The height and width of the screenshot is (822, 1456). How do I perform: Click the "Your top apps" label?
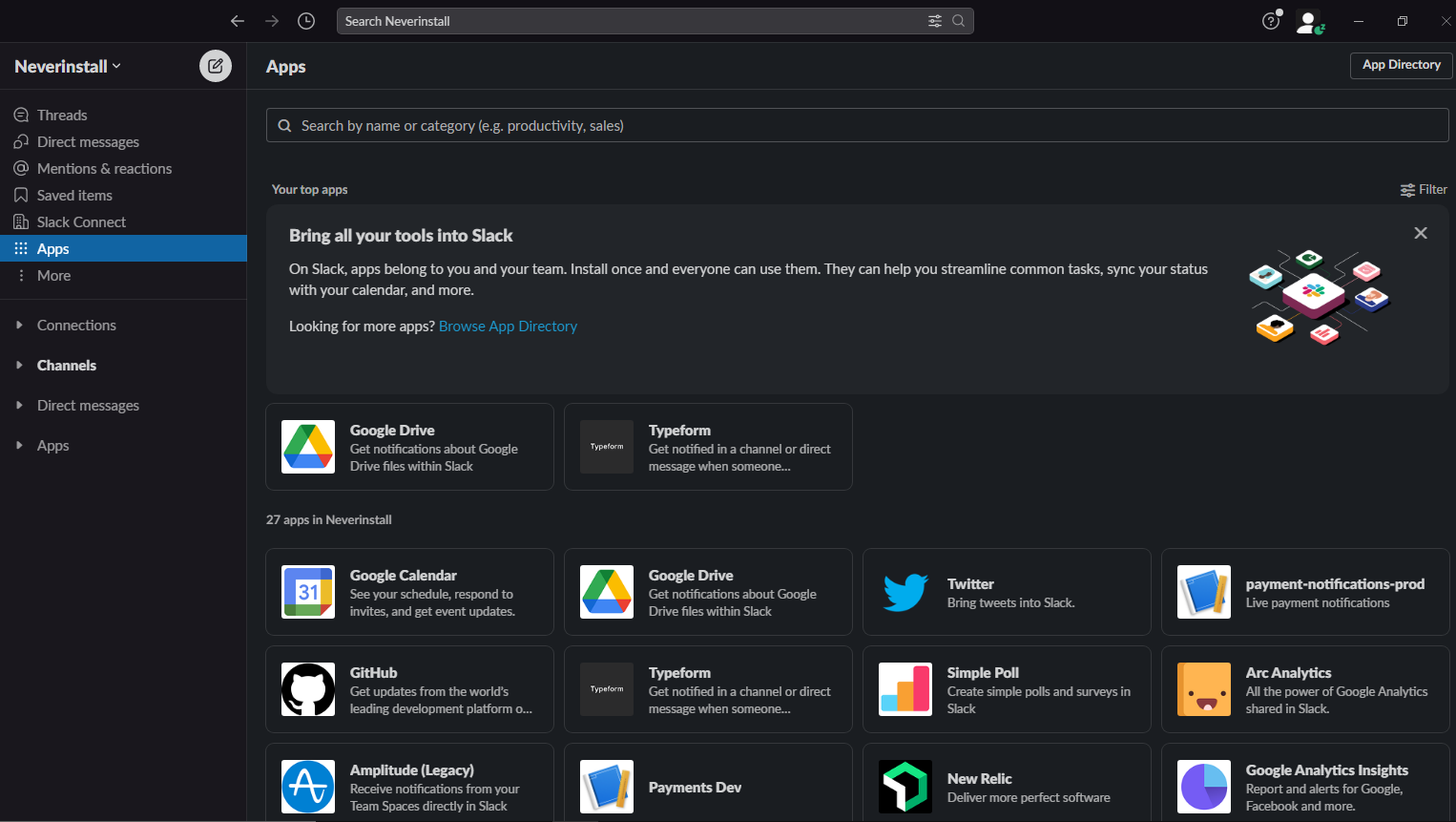coord(310,189)
